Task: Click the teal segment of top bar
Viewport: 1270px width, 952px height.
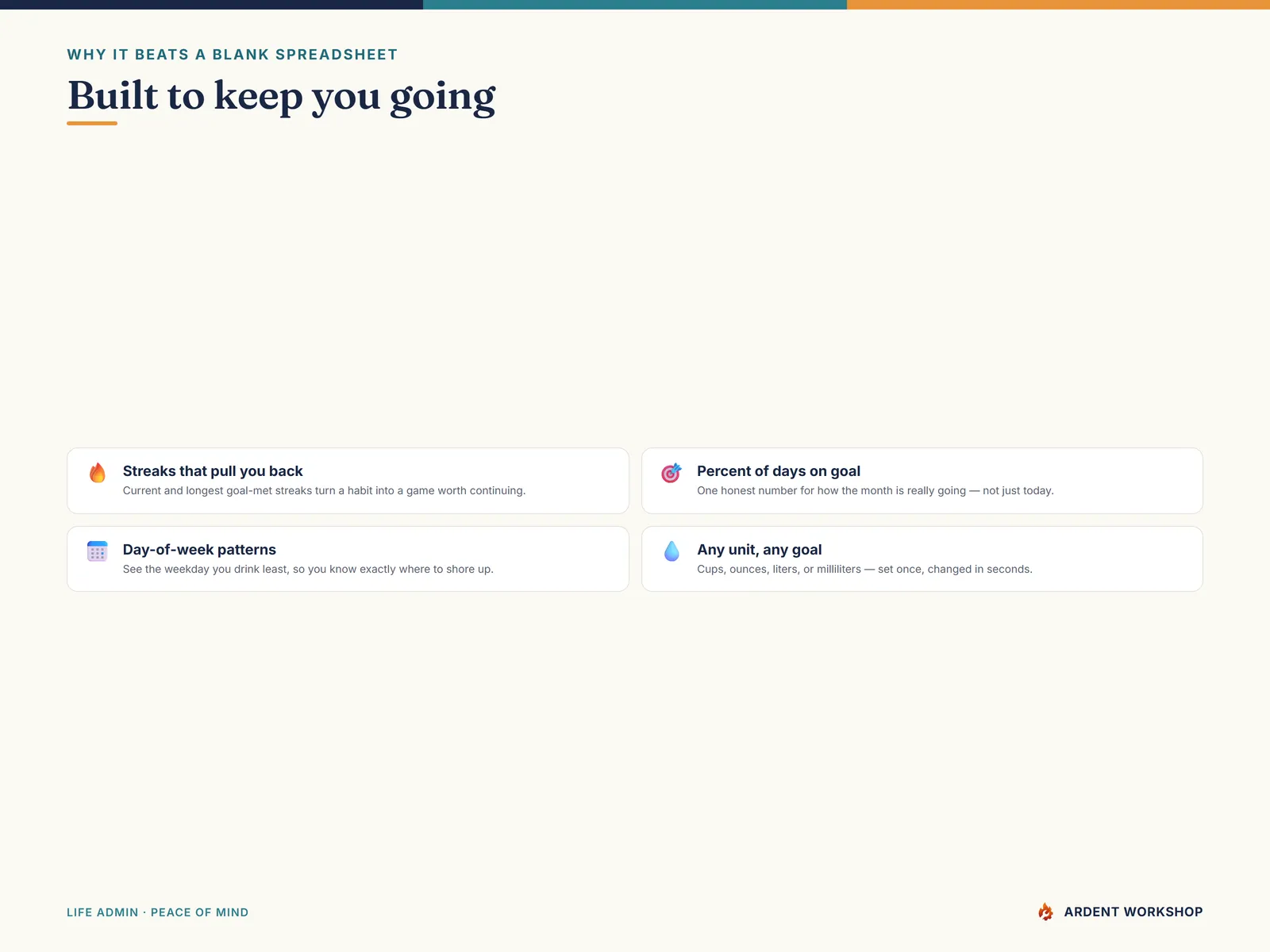Action: tap(635, 5)
